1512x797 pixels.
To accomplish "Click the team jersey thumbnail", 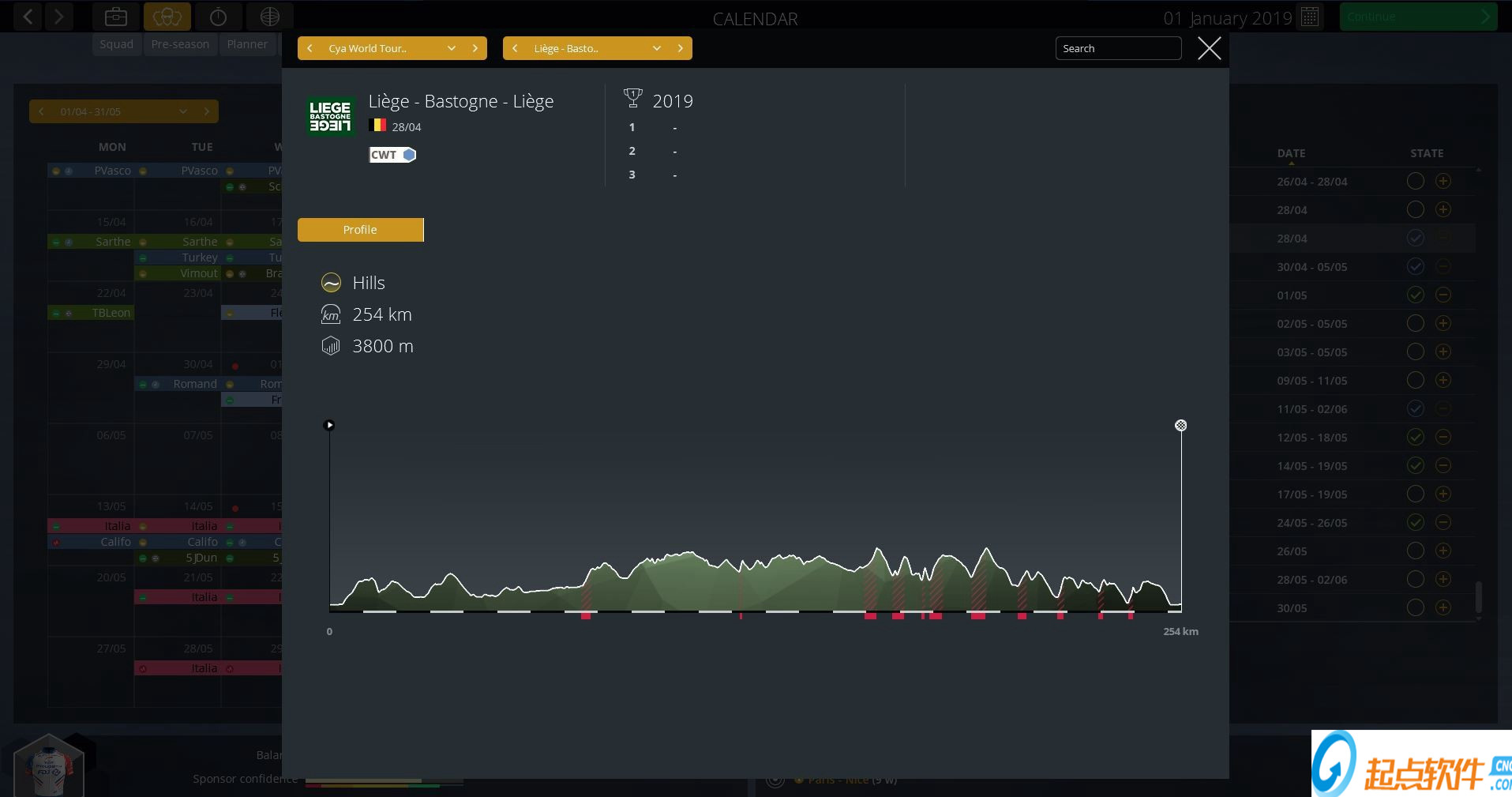I will [x=49, y=768].
